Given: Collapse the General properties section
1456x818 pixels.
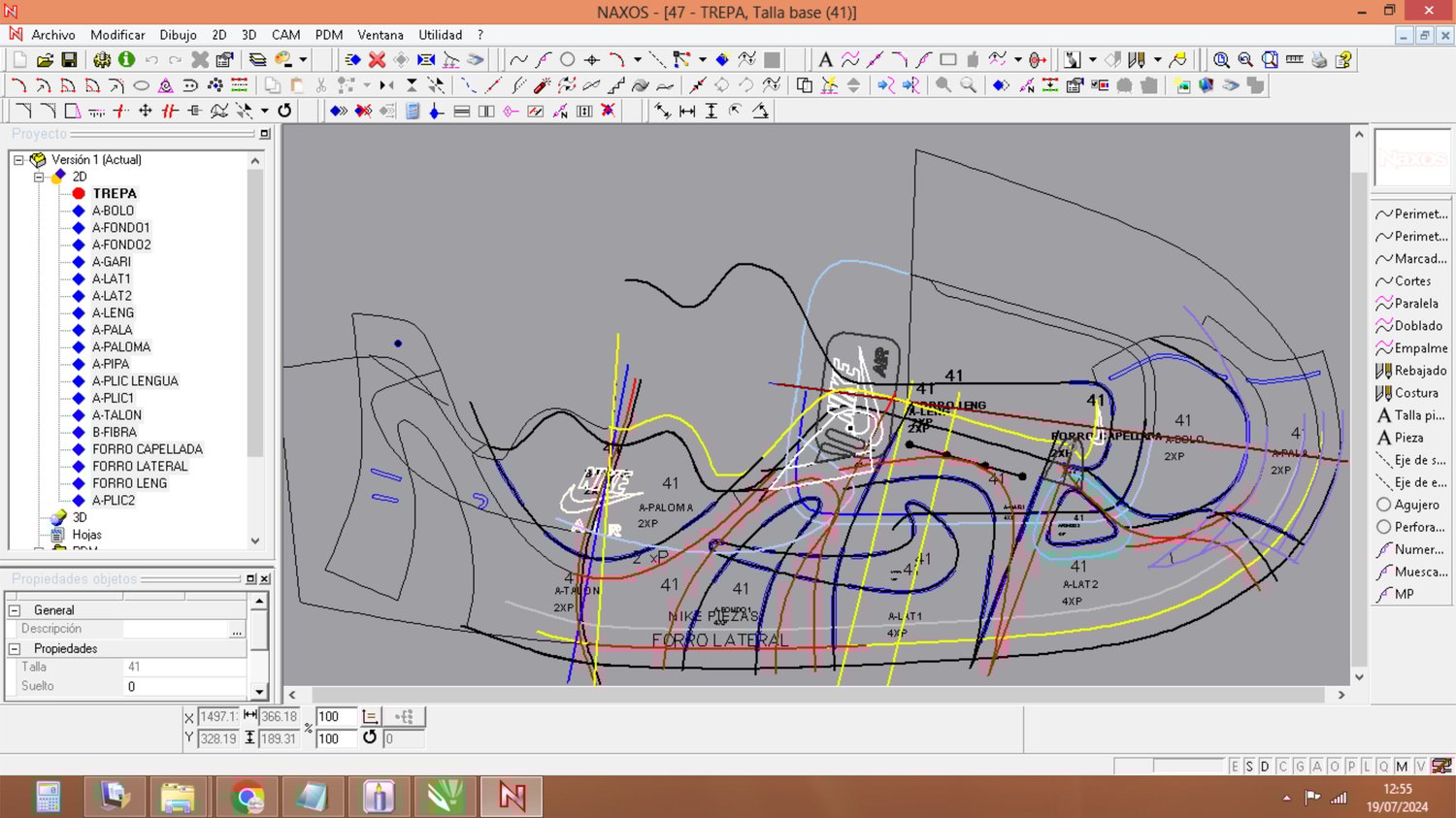Looking at the screenshot, I should pos(15,610).
